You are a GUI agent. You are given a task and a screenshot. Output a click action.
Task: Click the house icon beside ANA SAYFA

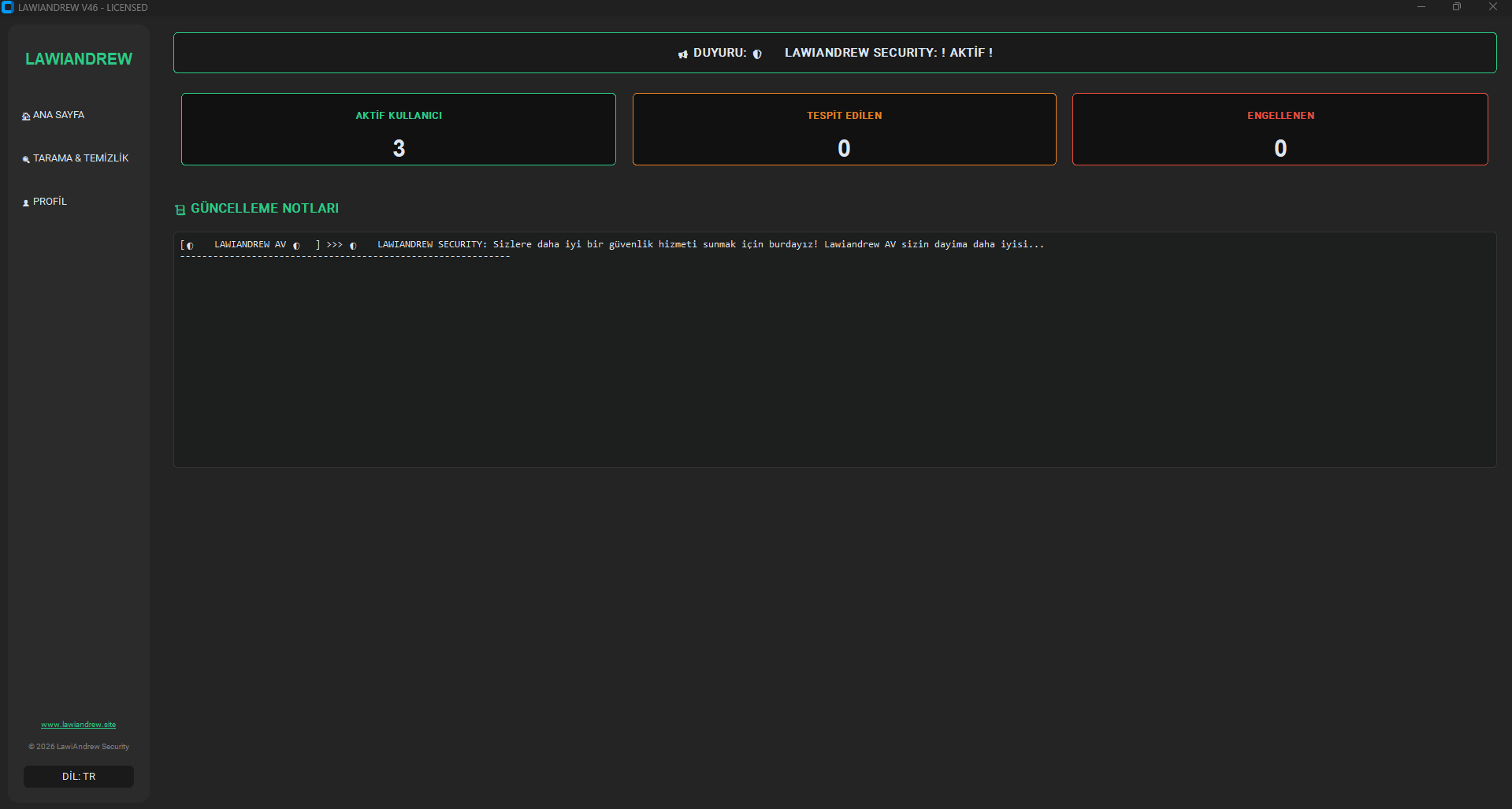tap(26, 116)
